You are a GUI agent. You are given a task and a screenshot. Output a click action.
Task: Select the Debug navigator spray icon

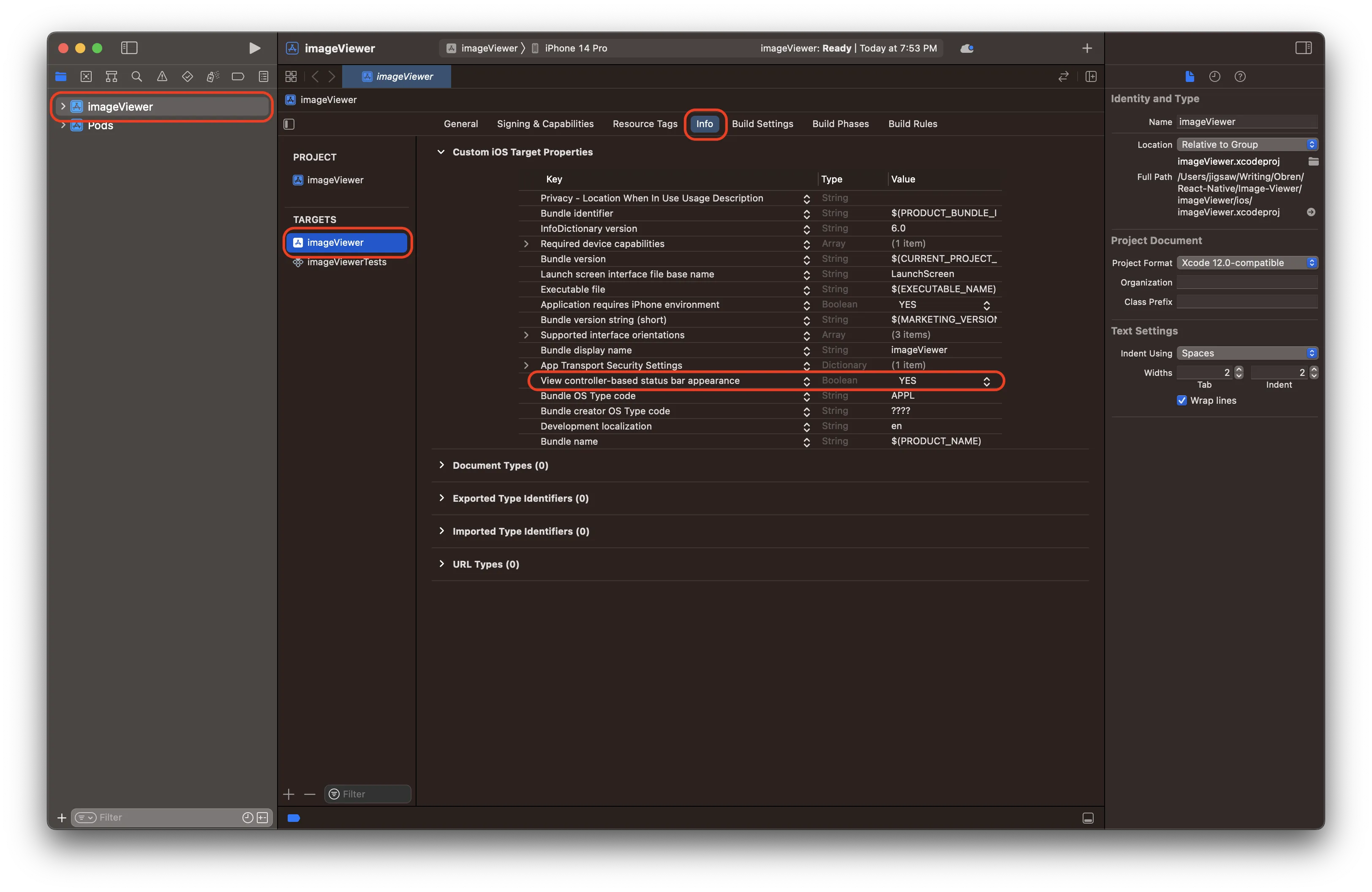(x=213, y=76)
